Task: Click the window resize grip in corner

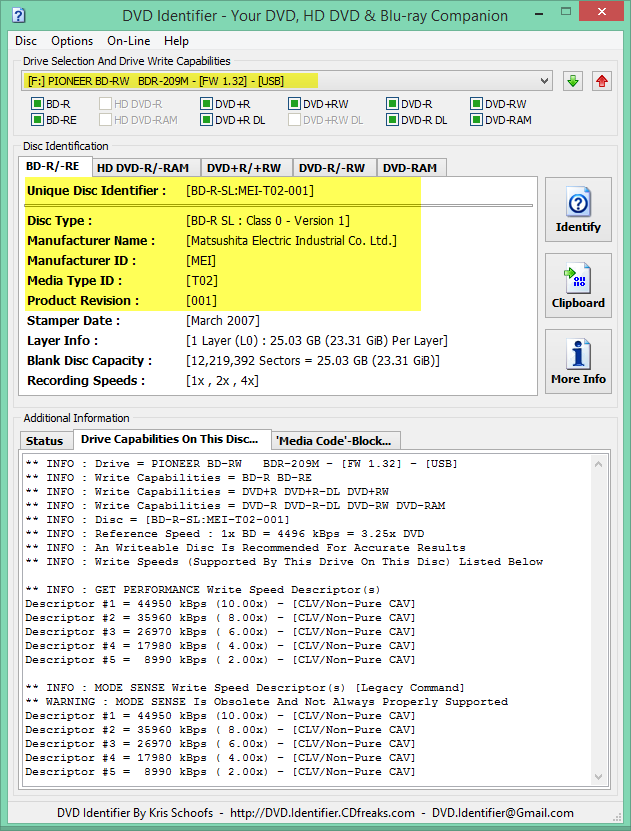Action: point(618,817)
